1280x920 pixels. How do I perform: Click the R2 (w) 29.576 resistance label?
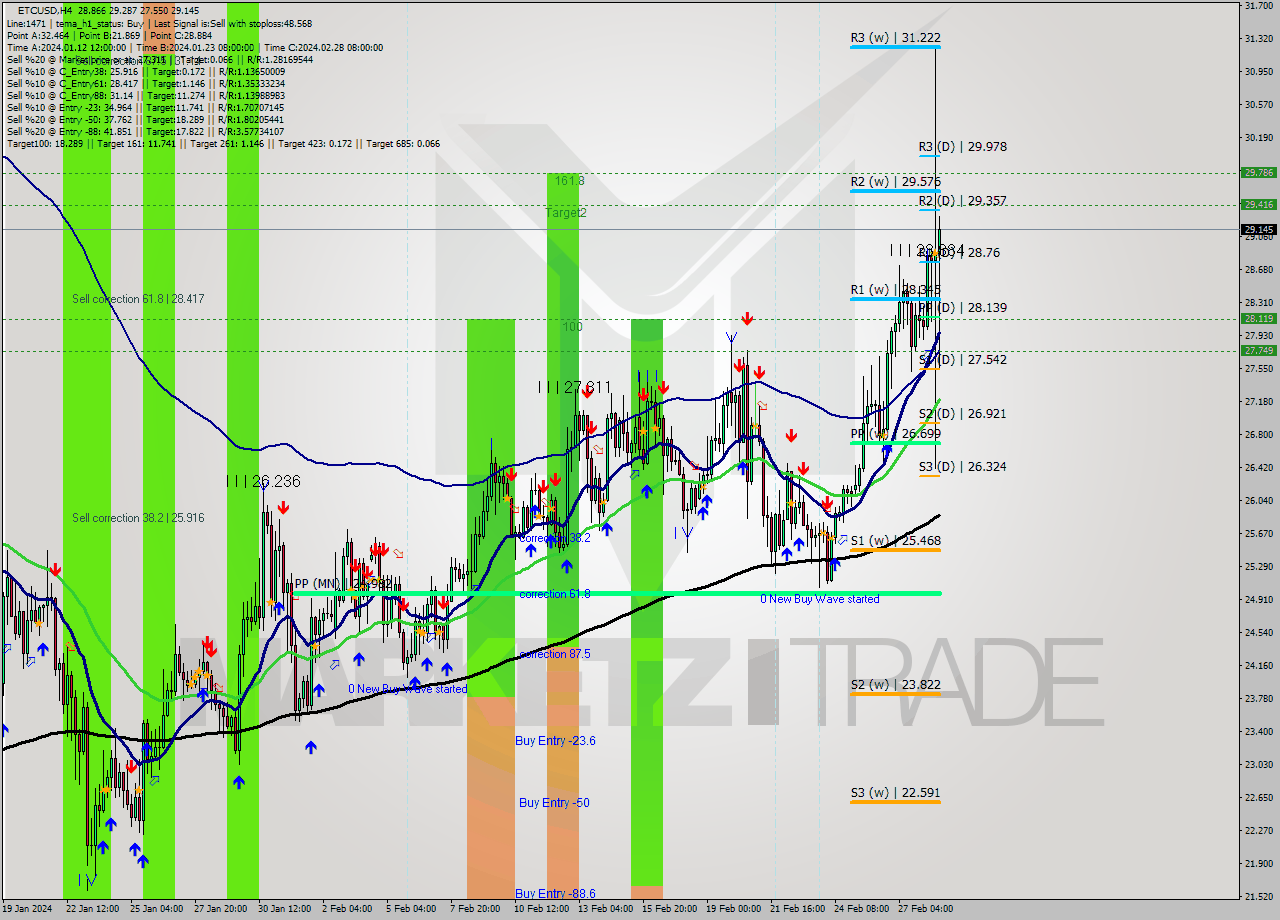click(895, 182)
